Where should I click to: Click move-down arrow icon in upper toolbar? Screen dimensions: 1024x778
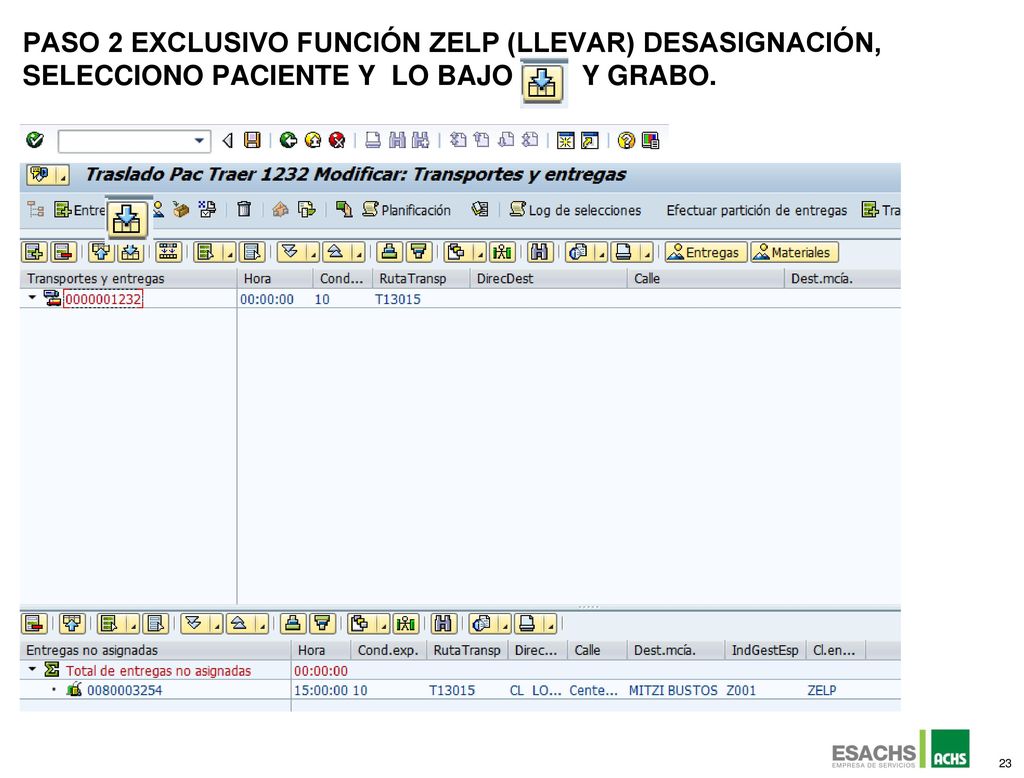click(x=131, y=251)
